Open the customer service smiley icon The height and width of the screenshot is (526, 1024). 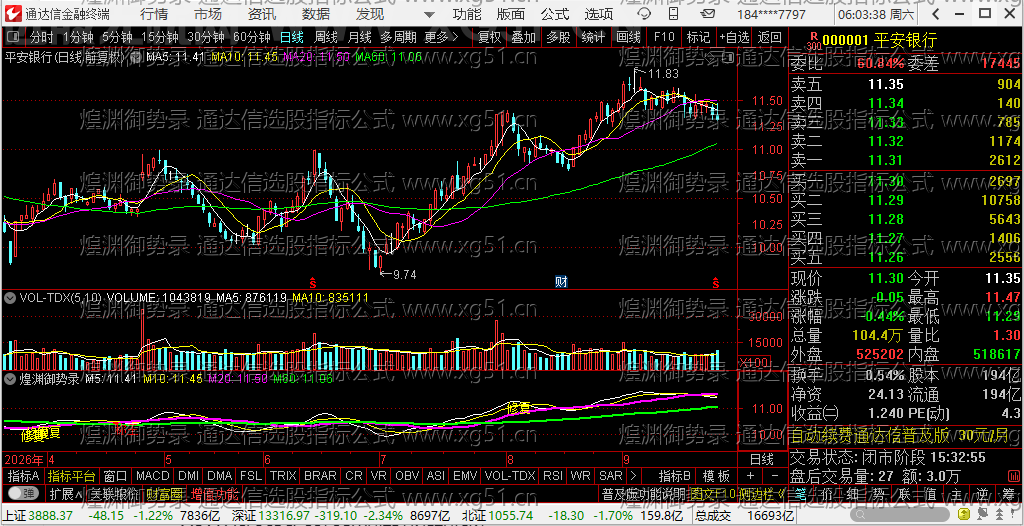coord(644,14)
